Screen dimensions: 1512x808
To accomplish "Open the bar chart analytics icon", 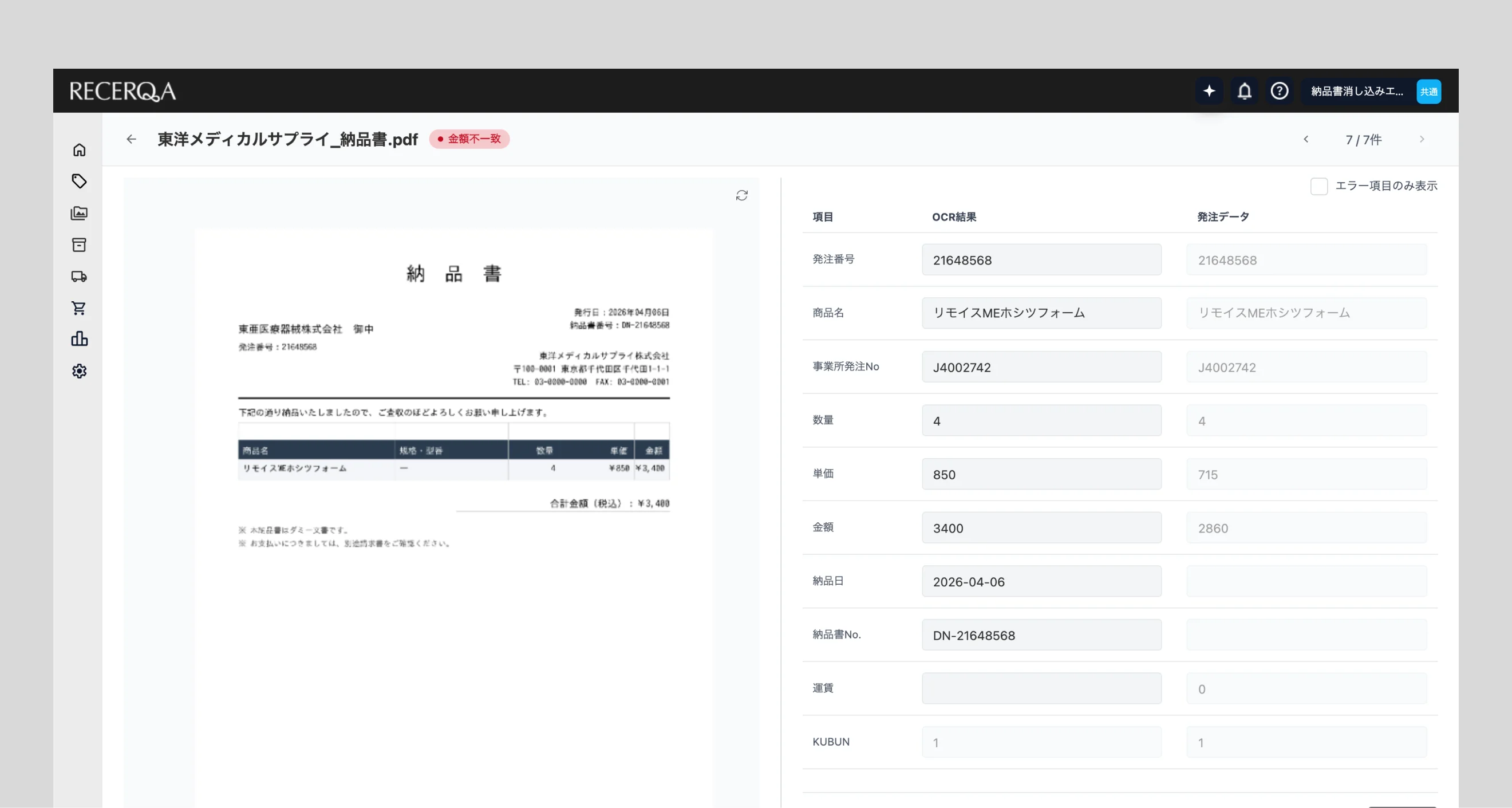I will coord(79,339).
